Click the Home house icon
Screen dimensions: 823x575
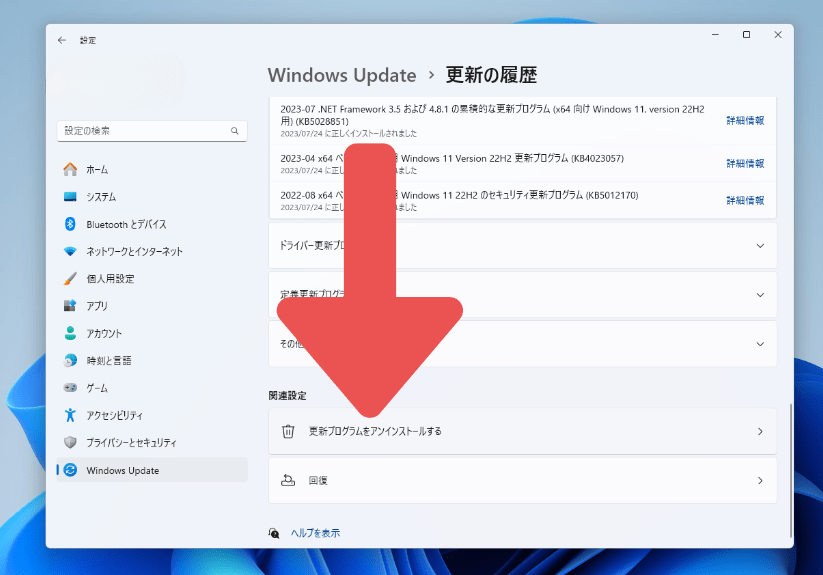70,169
